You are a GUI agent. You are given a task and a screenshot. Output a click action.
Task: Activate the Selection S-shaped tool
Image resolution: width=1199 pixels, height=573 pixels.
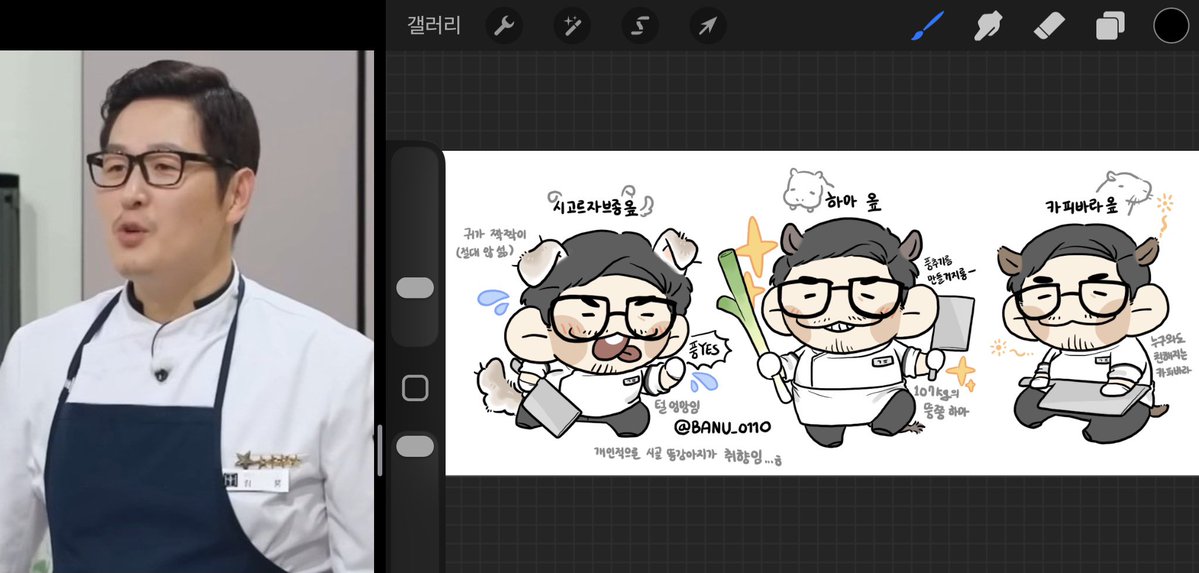pyautogui.click(x=640, y=27)
